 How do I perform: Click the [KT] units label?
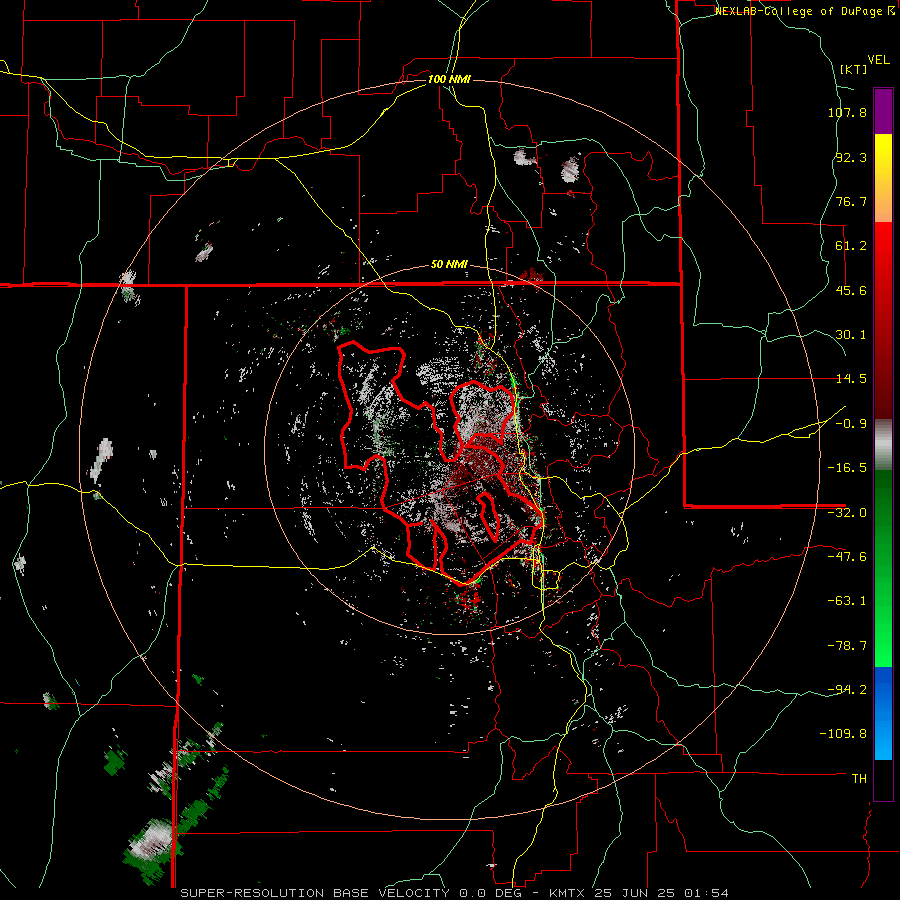[x=854, y=69]
